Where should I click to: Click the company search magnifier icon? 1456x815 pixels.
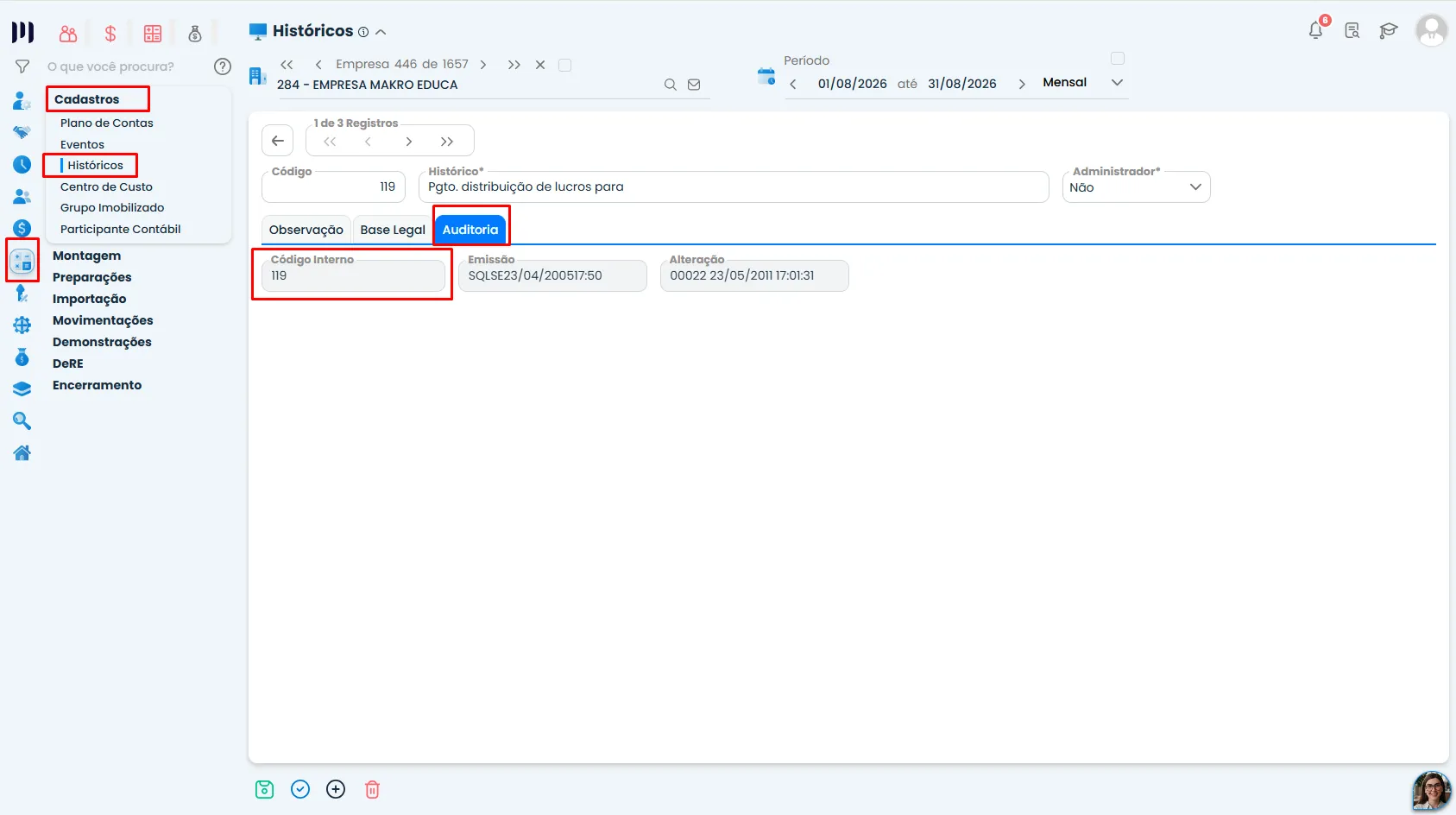pos(670,85)
